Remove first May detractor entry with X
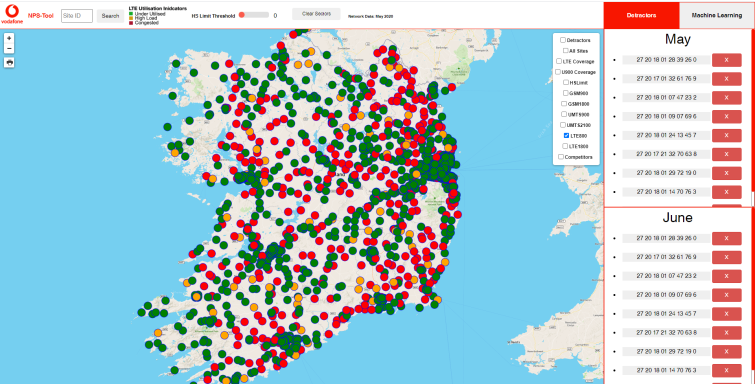755x384 pixels. point(726,60)
